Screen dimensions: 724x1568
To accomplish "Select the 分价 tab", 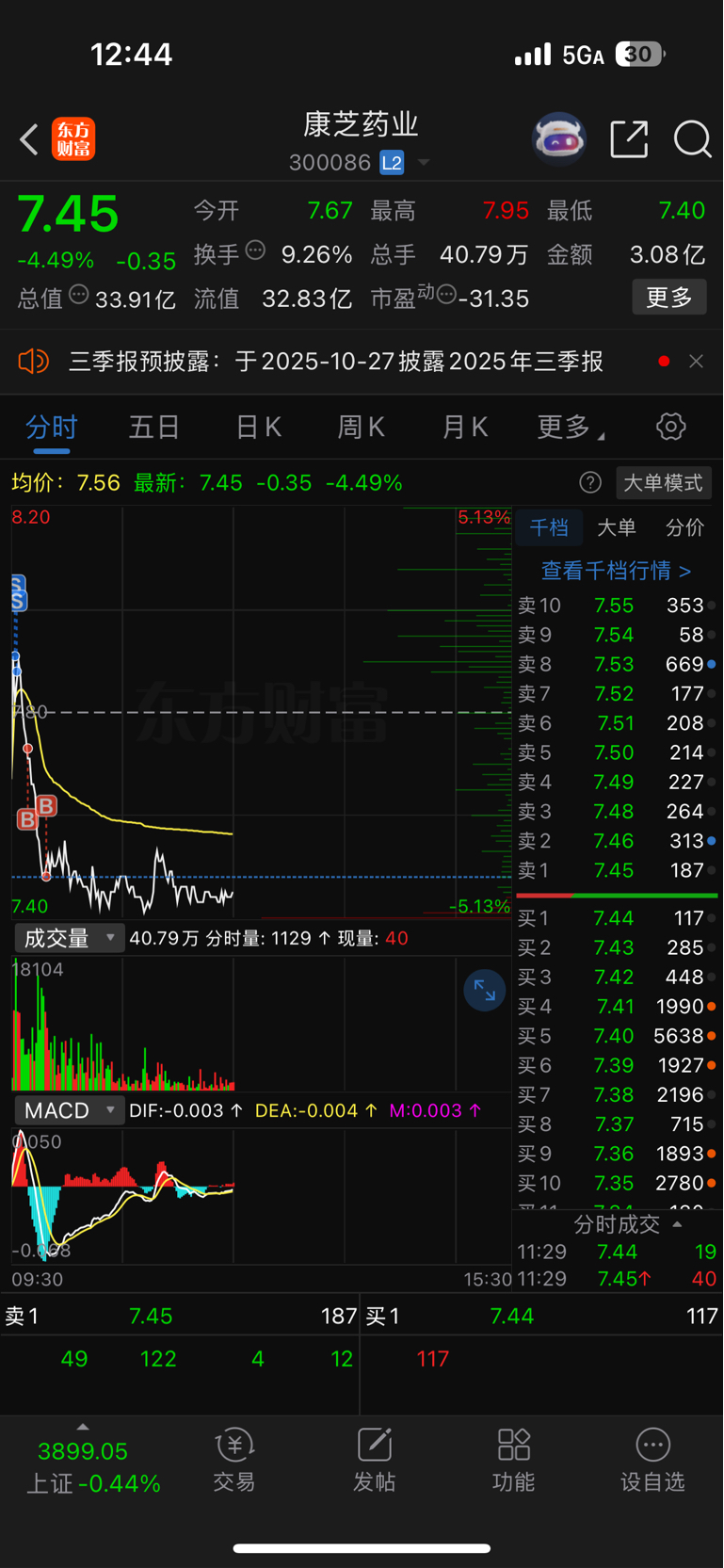I will (x=684, y=527).
